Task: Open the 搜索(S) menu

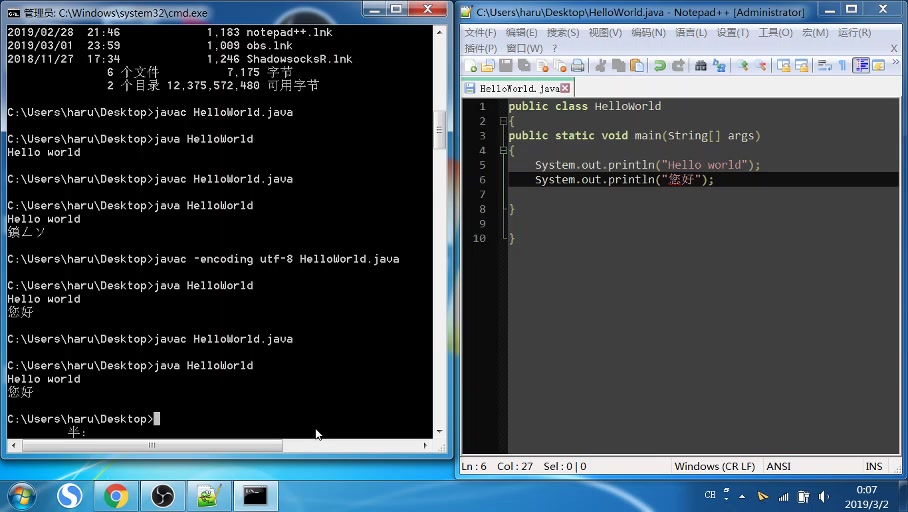Action: (563, 32)
